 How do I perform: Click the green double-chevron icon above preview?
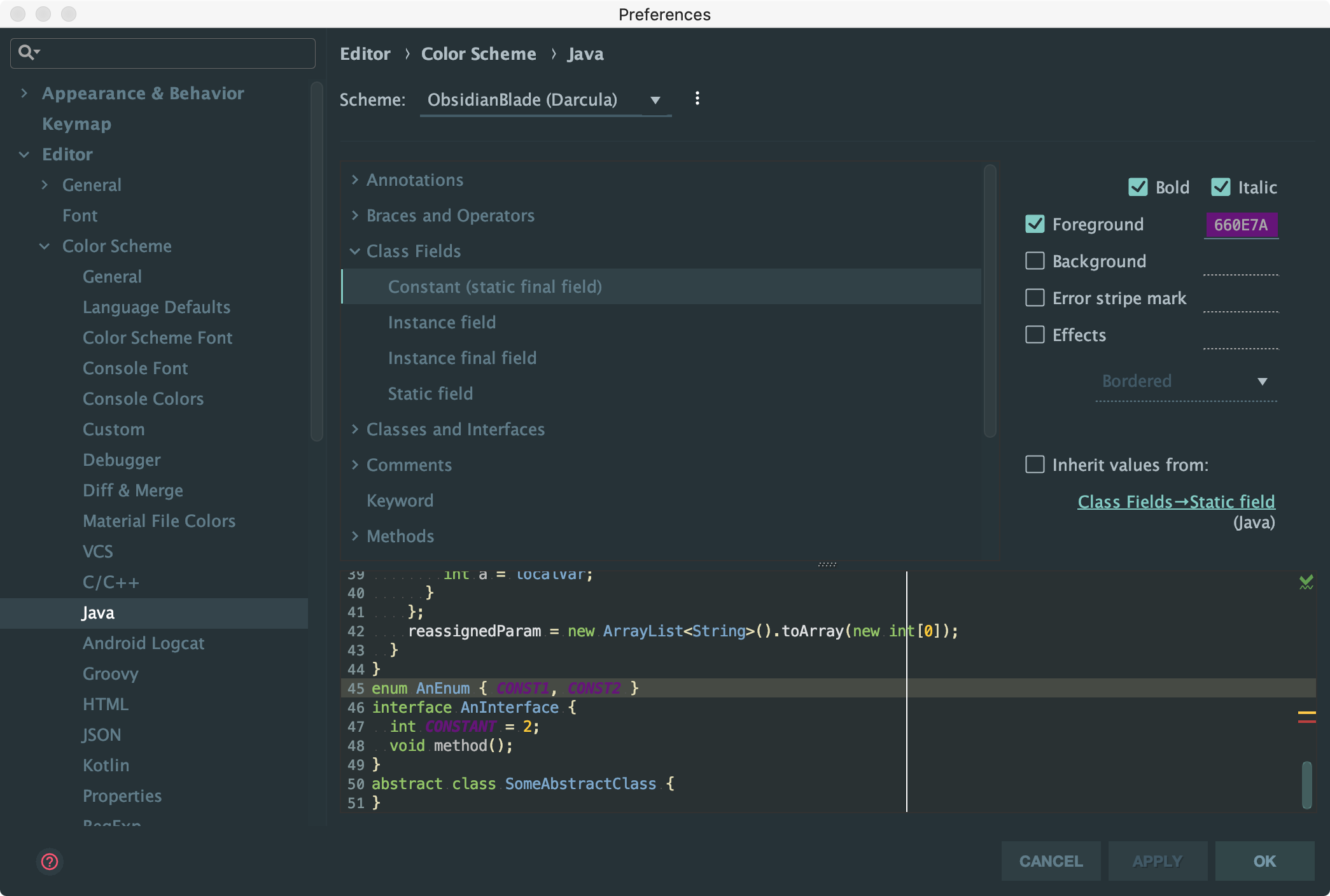1306,581
